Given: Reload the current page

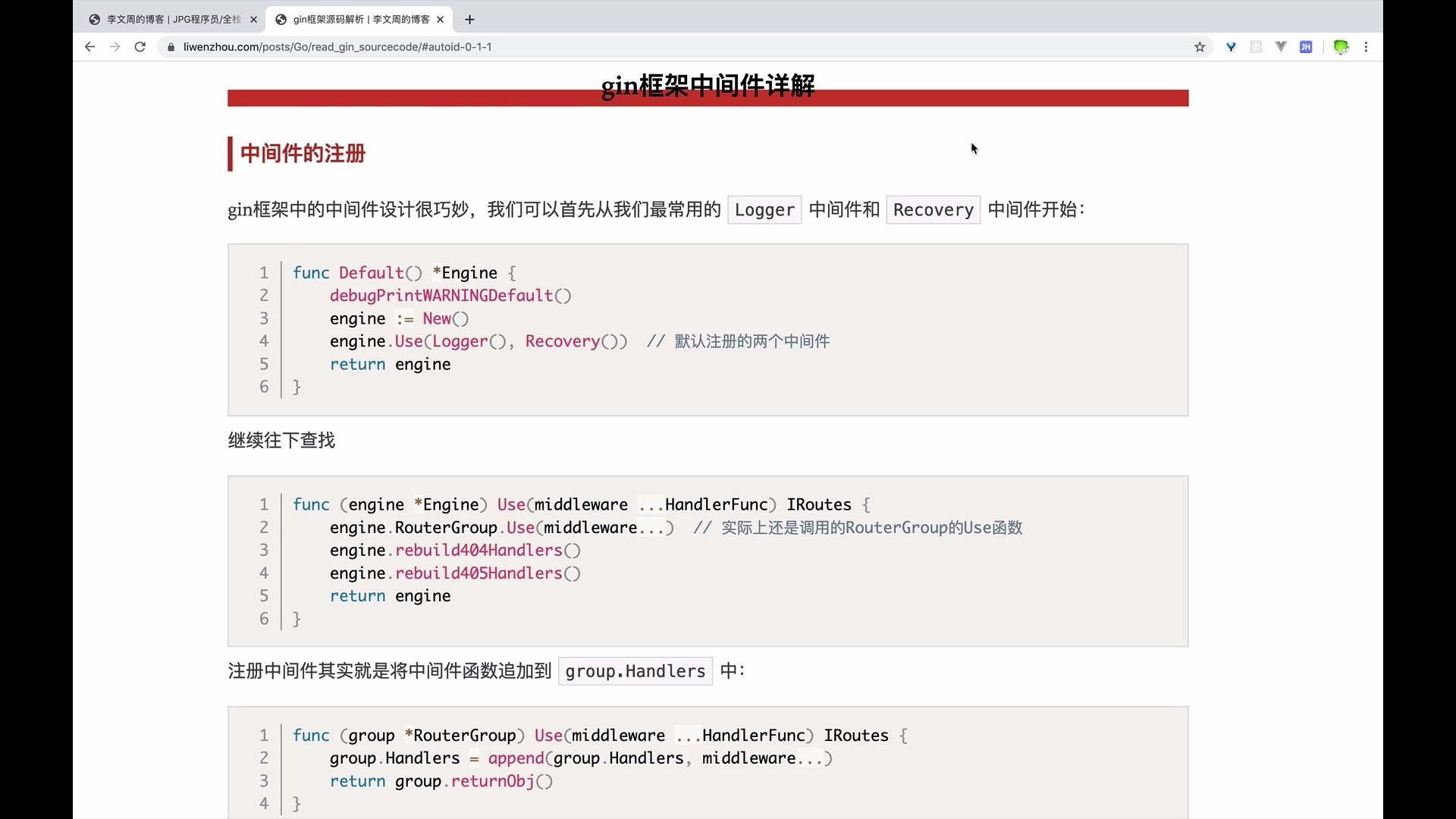Looking at the screenshot, I should 140,47.
